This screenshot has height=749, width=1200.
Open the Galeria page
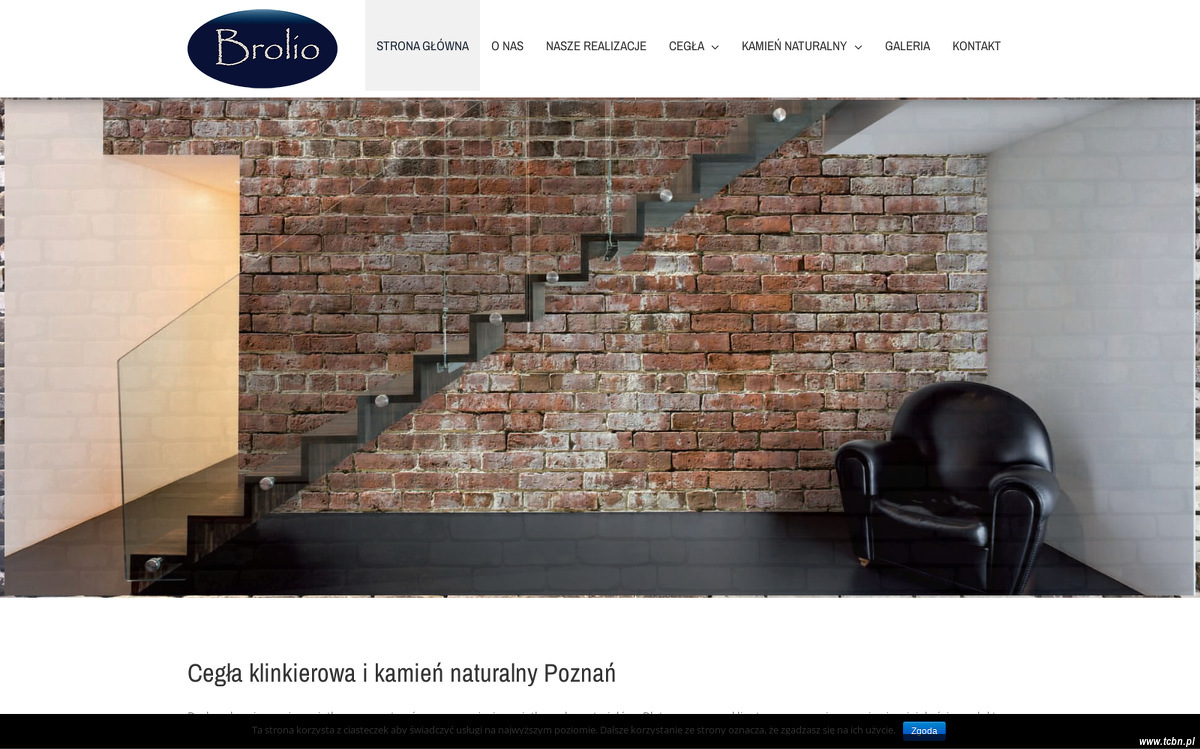point(907,46)
